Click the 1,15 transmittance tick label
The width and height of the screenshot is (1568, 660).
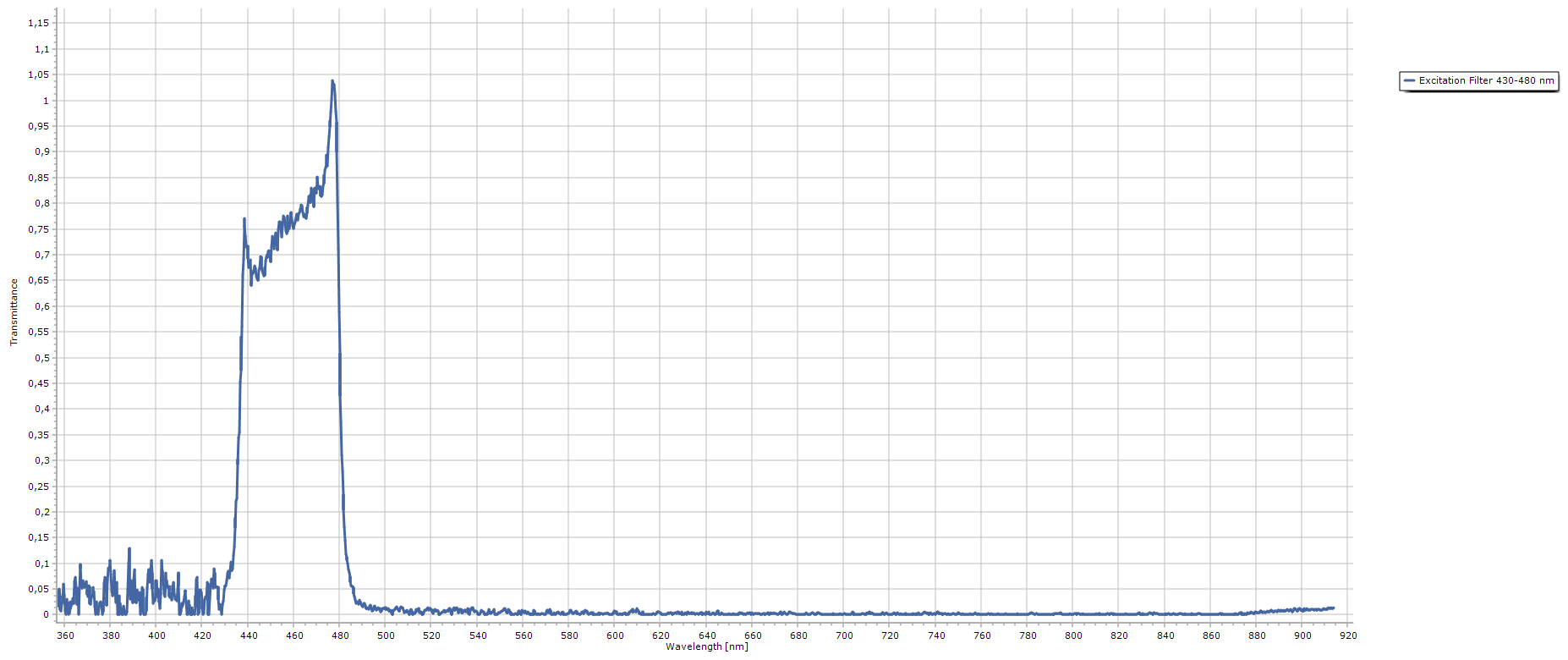[x=39, y=23]
